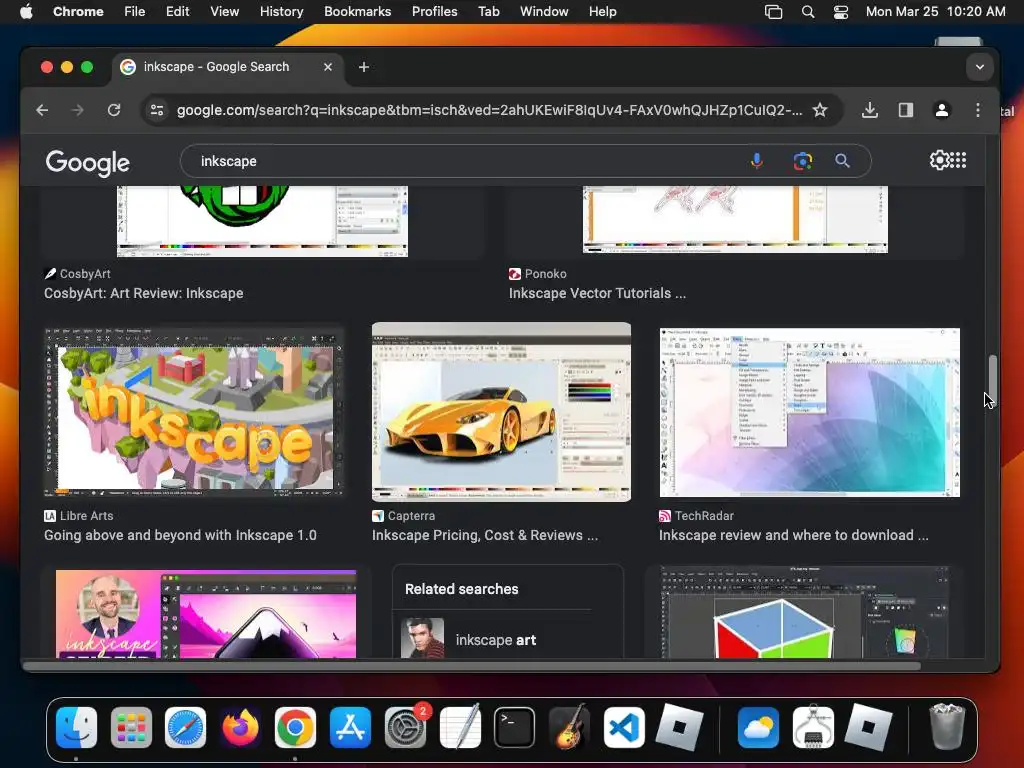Open the tab search dropdown arrow
The width and height of the screenshot is (1024, 768).
(x=980, y=67)
